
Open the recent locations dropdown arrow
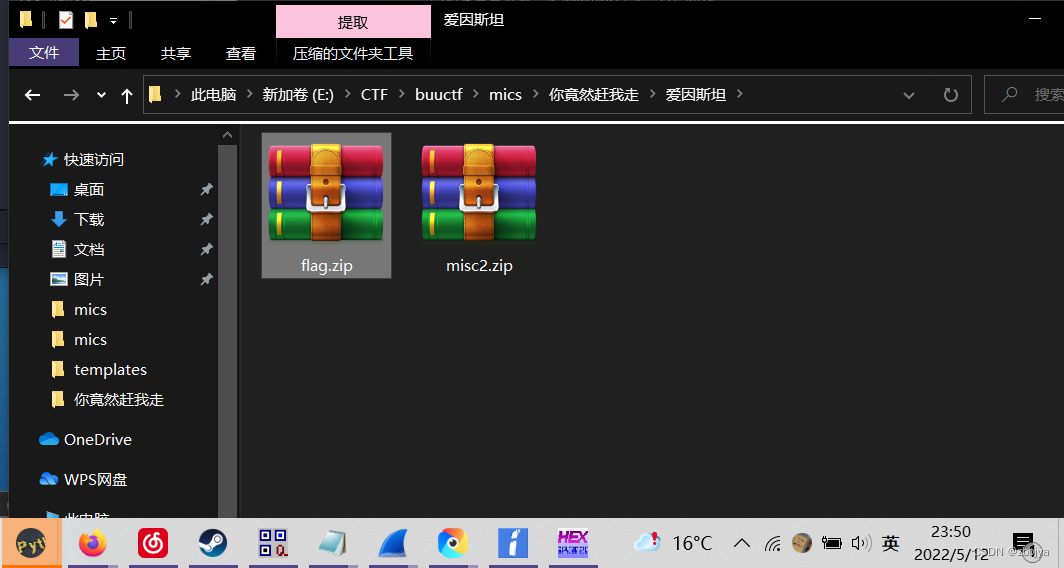tap(101, 95)
